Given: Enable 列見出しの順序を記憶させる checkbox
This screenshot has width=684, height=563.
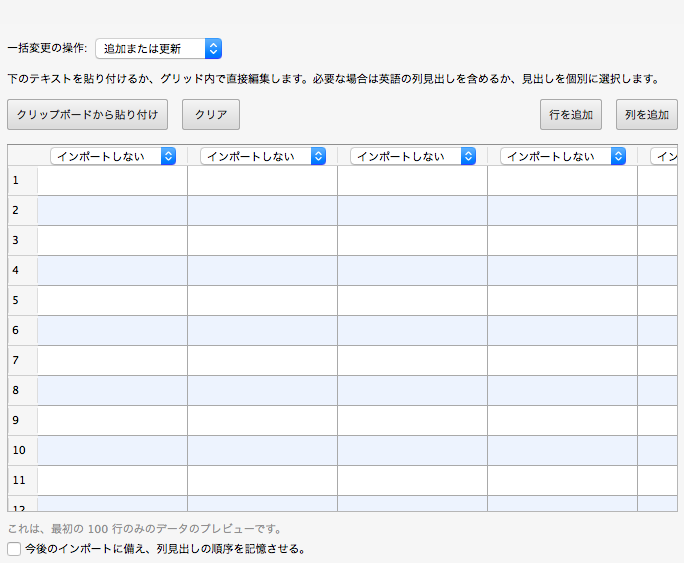Looking at the screenshot, I should coord(14,549).
